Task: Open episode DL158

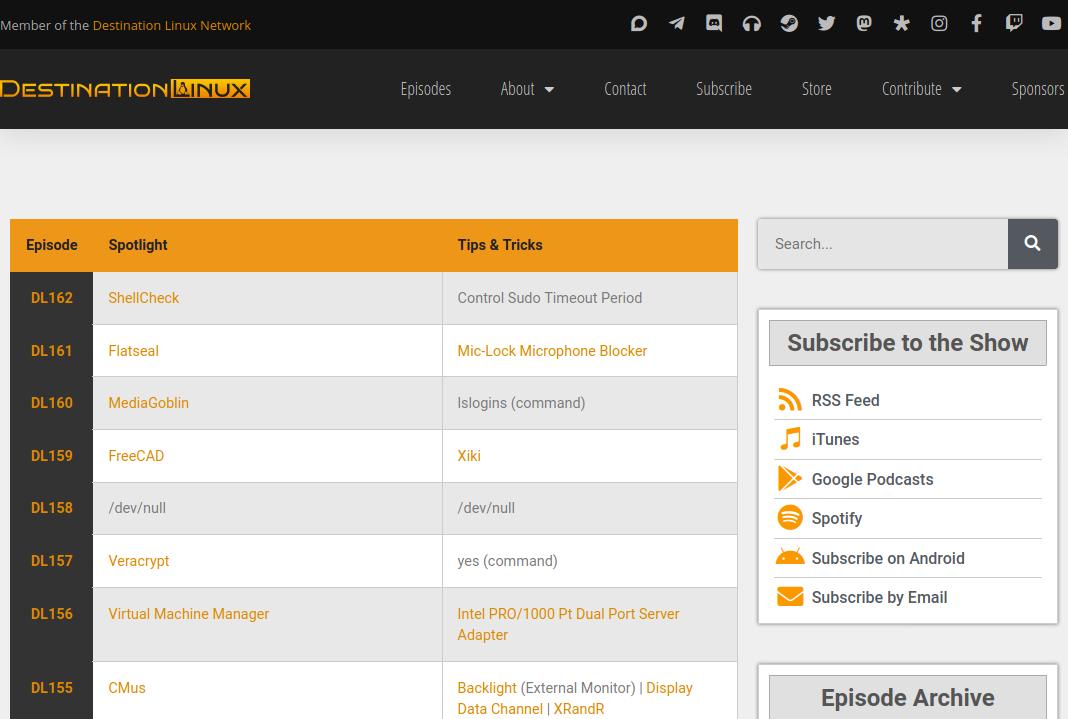Action: pyautogui.click(x=52, y=507)
